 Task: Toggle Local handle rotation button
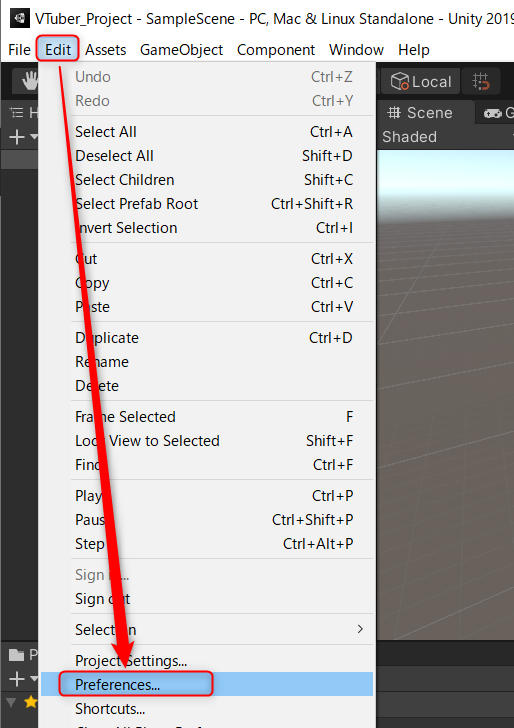[420, 82]
